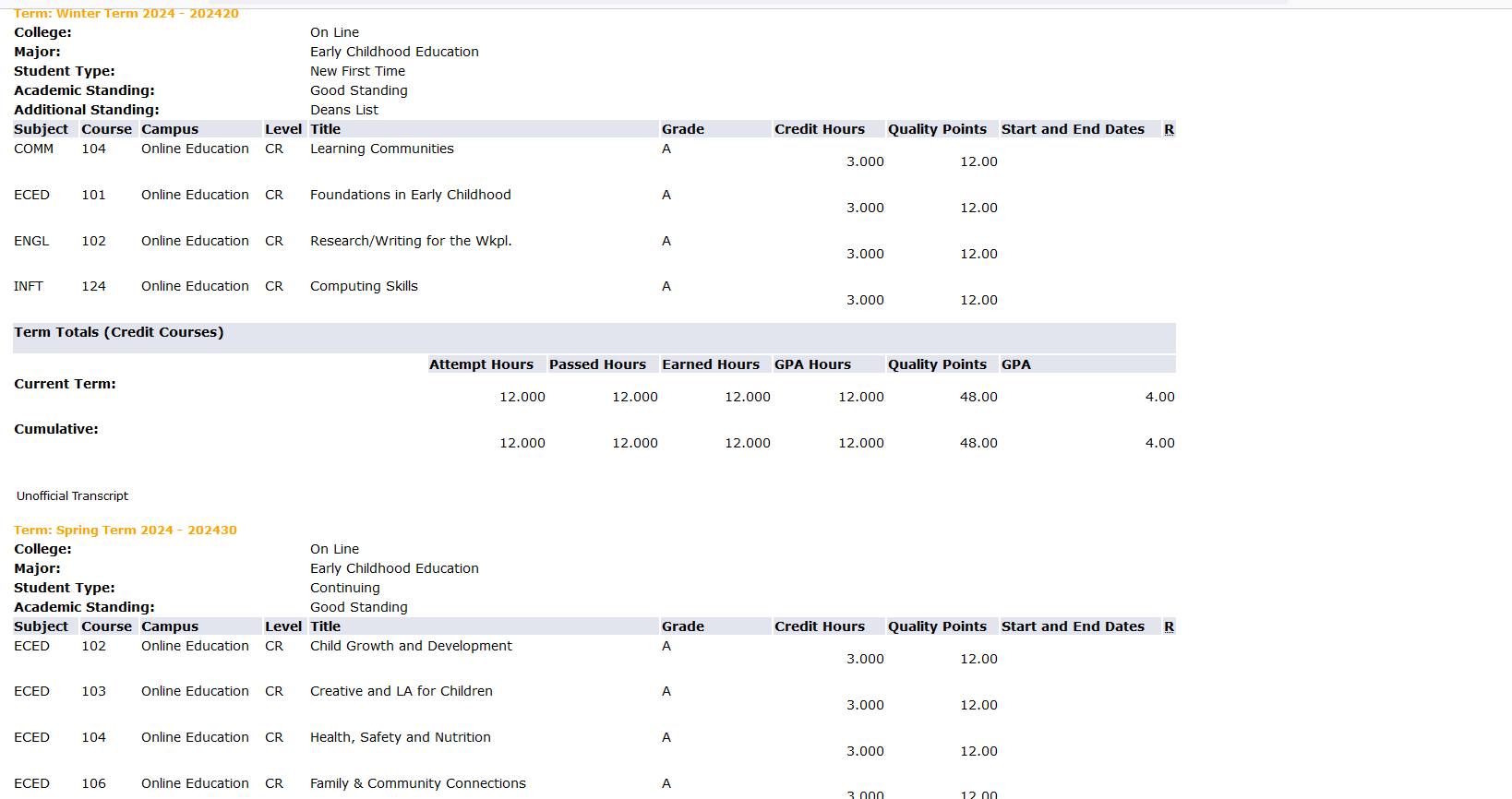This screenshot has height=799, width=1512.
Task: Click the Computing Skills course title
Action: (x=364, y=287)
